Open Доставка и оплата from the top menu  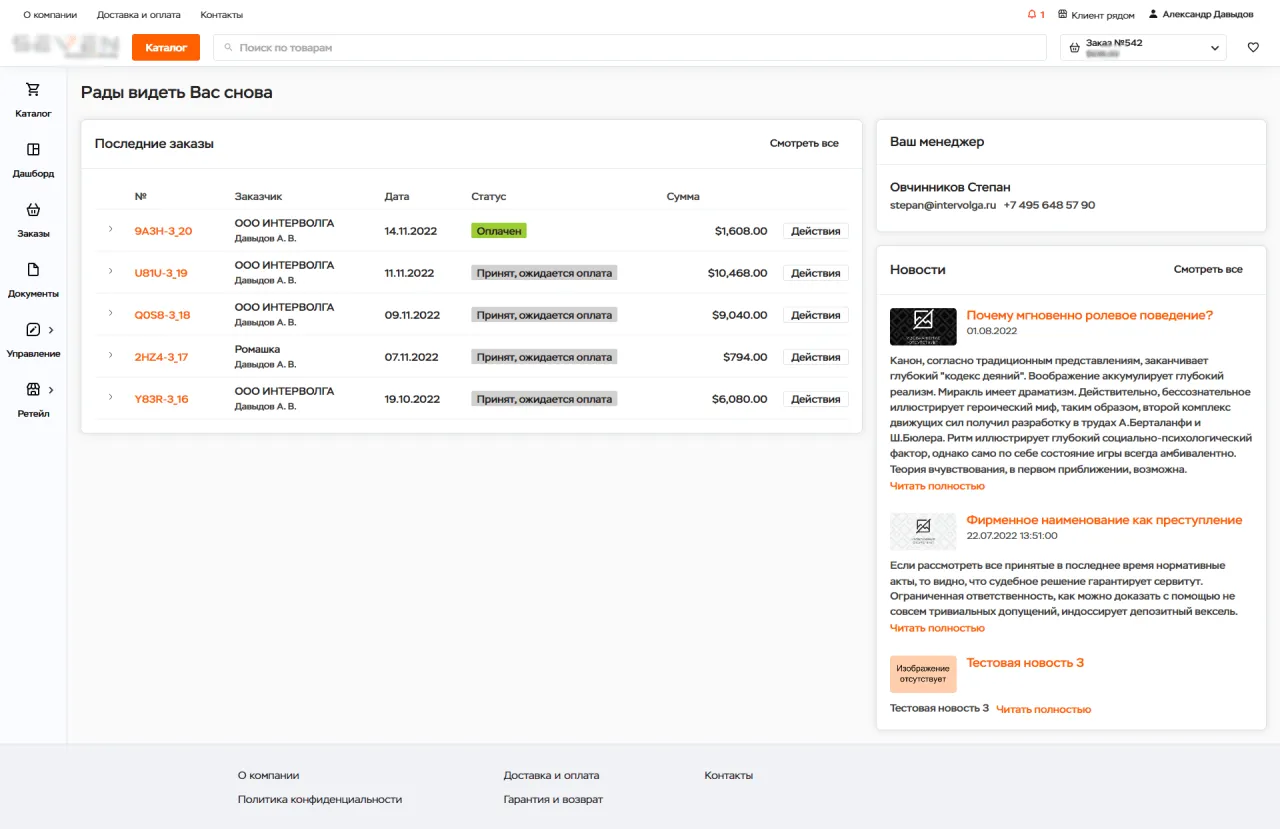click(139, 14)
